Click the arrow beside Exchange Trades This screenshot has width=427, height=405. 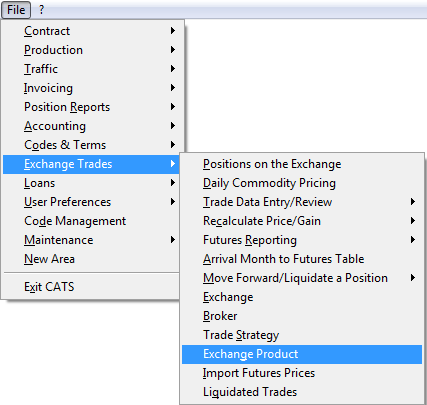(x=173, y=164)
